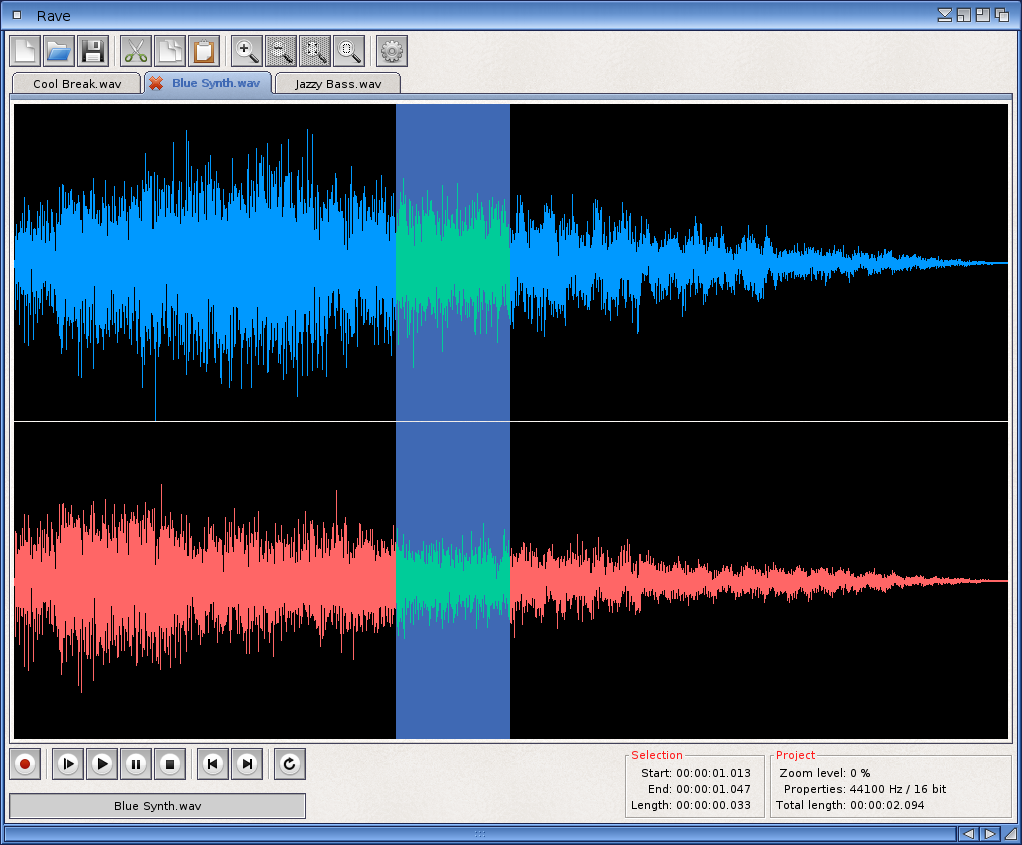Copy the selected audio region
This screenshot has width=1022, height=845.
[170, 51]
